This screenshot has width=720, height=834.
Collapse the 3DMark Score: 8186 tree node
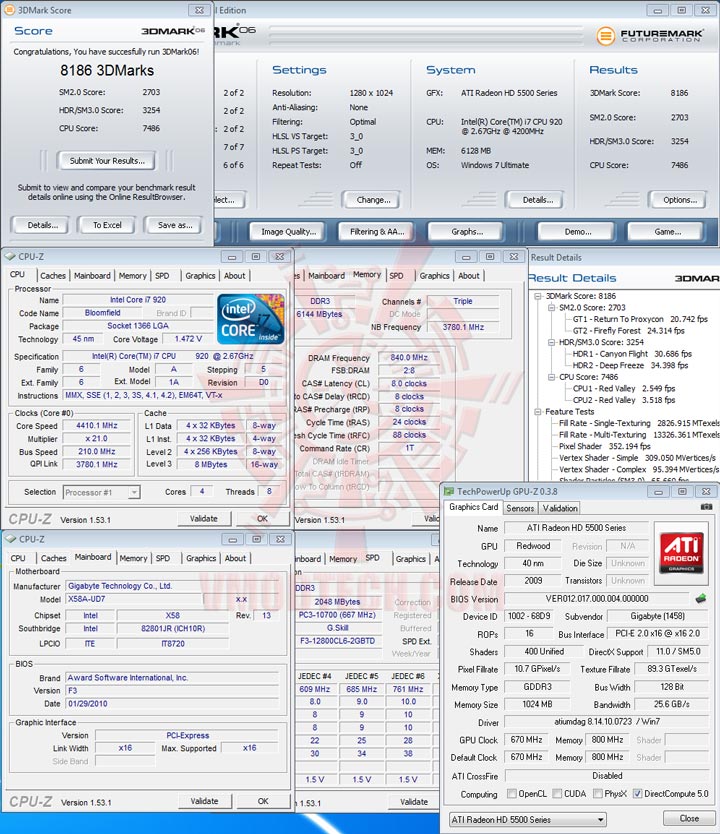[538, 296]
